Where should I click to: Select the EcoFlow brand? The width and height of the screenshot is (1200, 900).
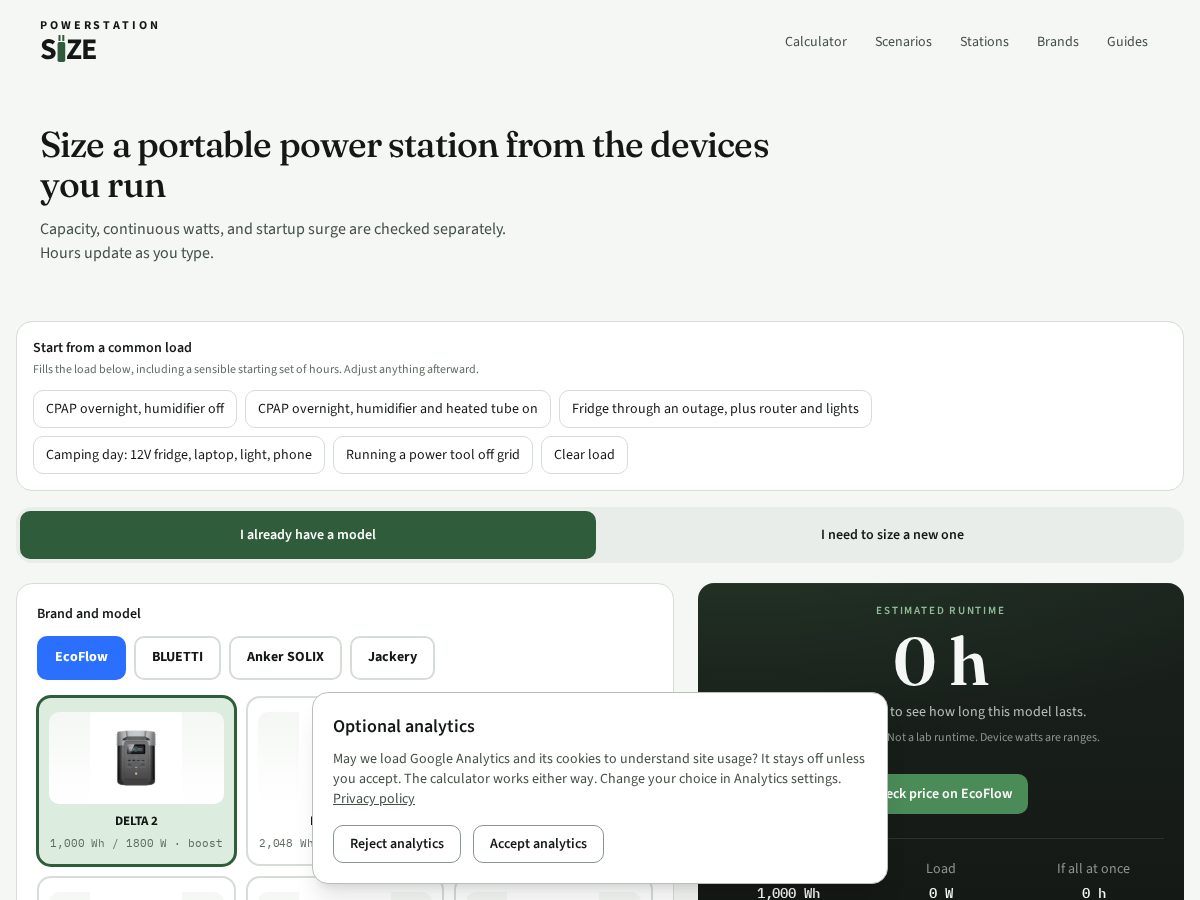point(81,658)
